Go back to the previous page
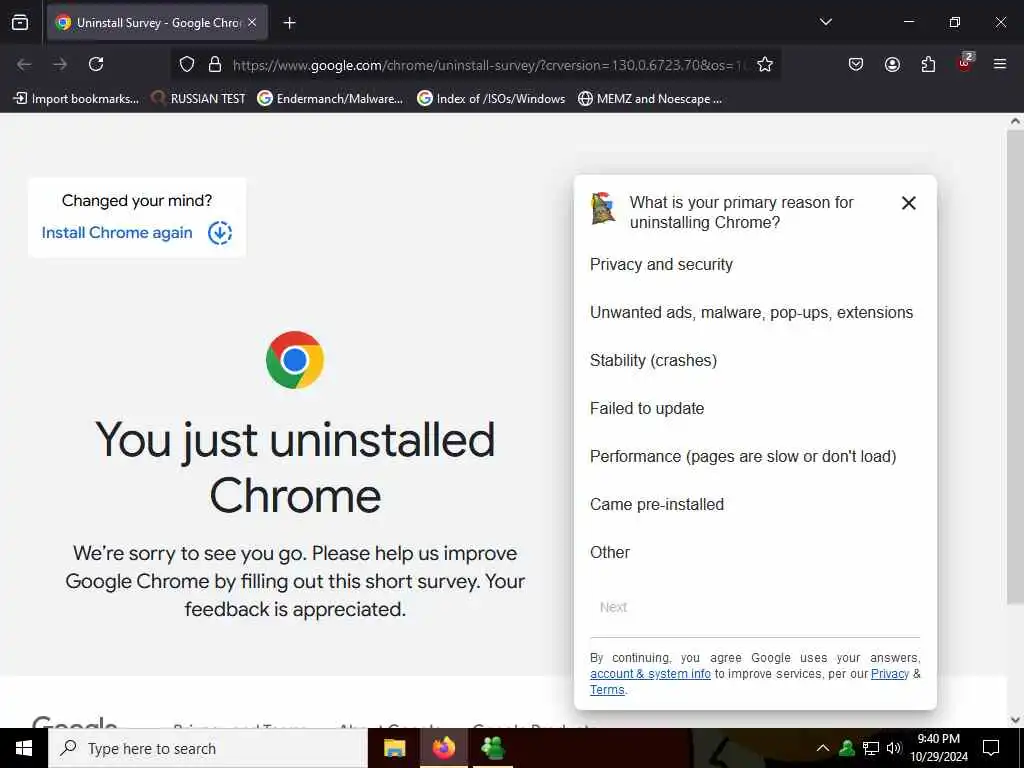 pyautogui.click(x=24, y=64)
